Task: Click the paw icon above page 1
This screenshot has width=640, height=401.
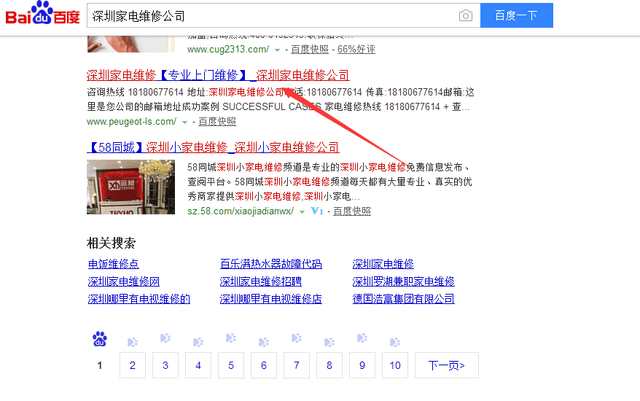Action: (x=100, y=339)
